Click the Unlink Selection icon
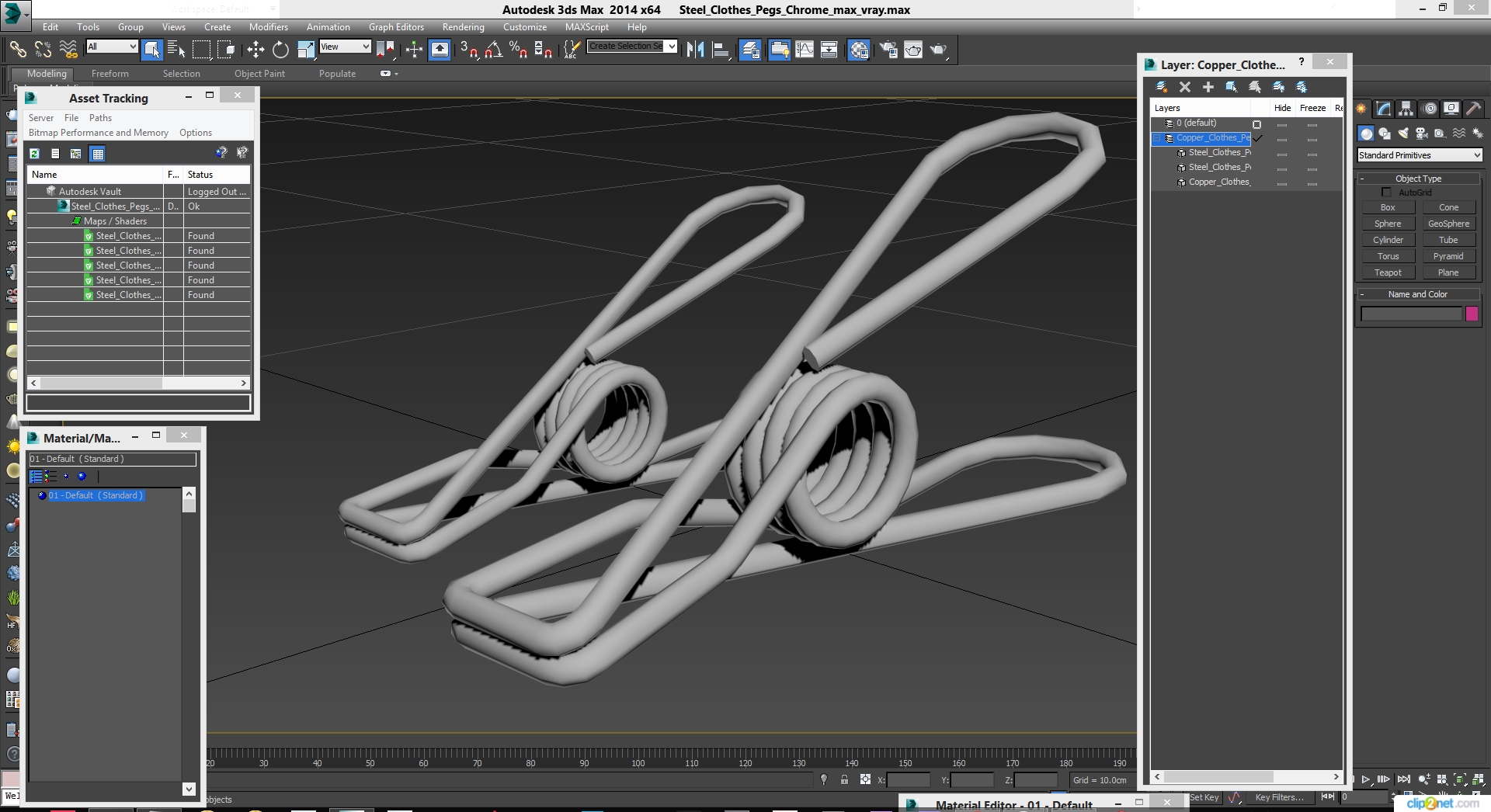The image size is (1491, 812). (43, 50)
